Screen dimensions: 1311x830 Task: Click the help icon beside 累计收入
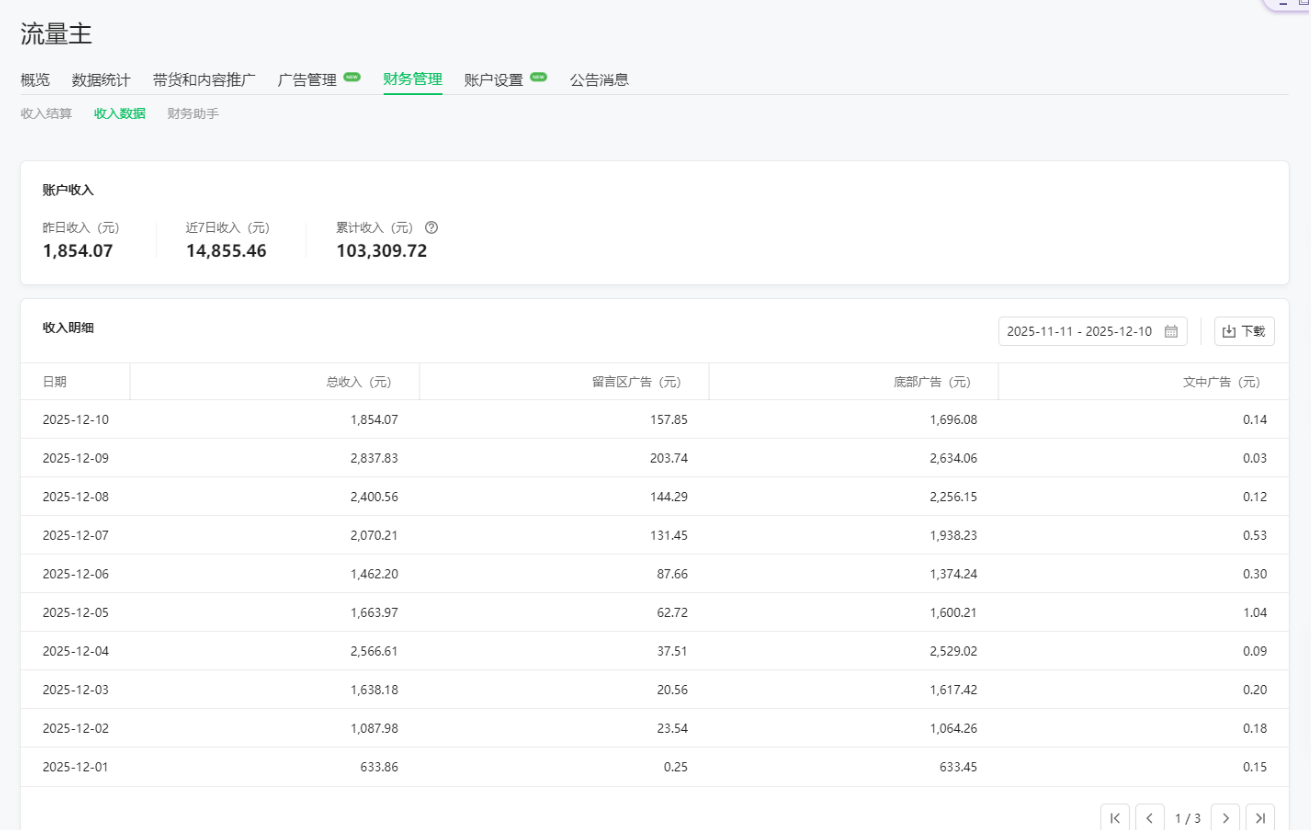(432, 228)
